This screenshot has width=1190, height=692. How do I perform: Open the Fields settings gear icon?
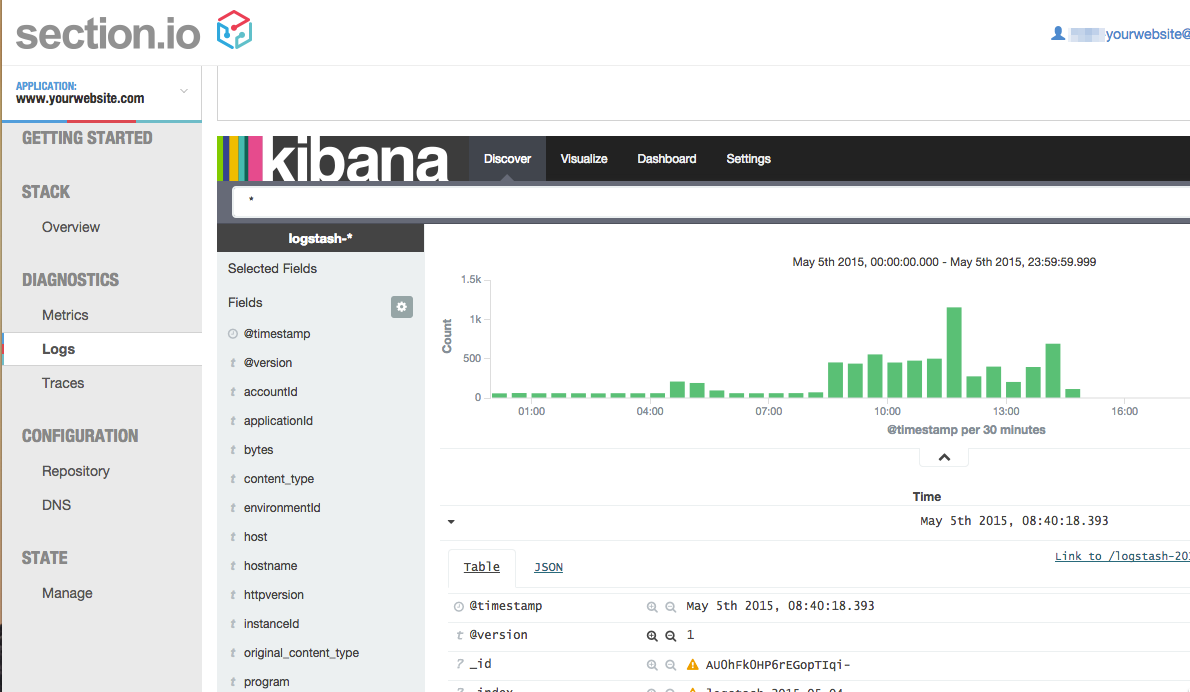coord(401,307)
